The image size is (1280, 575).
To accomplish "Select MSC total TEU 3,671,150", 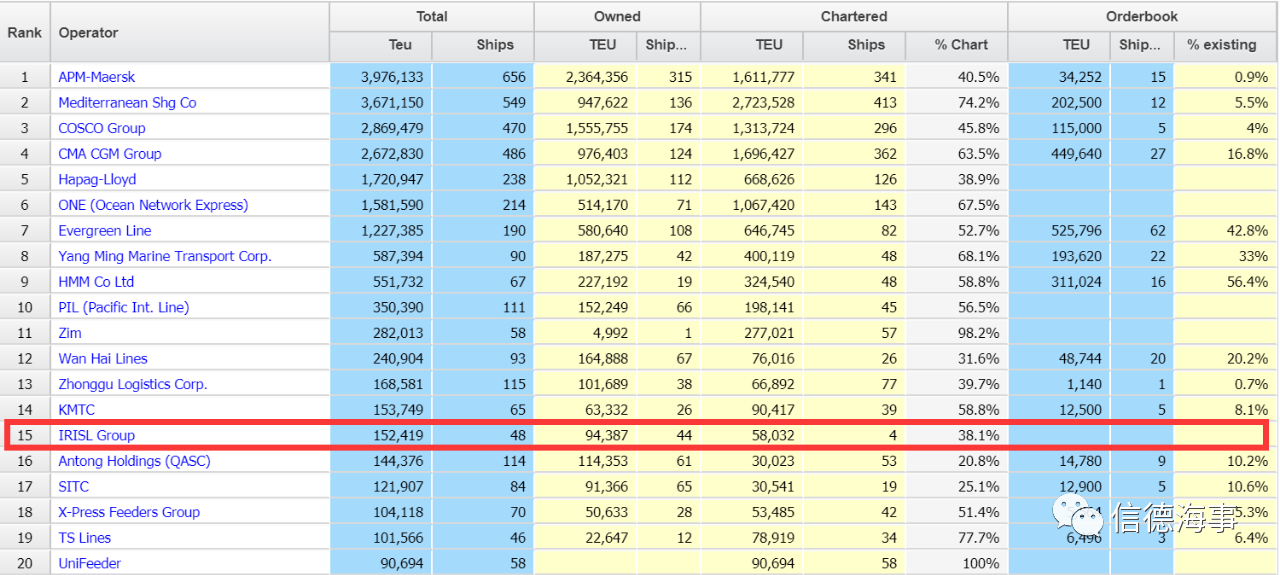I will (392, 102).
